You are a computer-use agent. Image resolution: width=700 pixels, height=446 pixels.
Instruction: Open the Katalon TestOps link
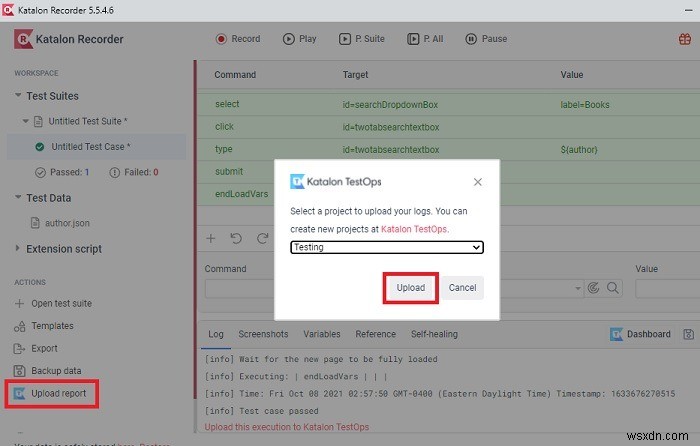pyautogui.click(x=414, y=229)
